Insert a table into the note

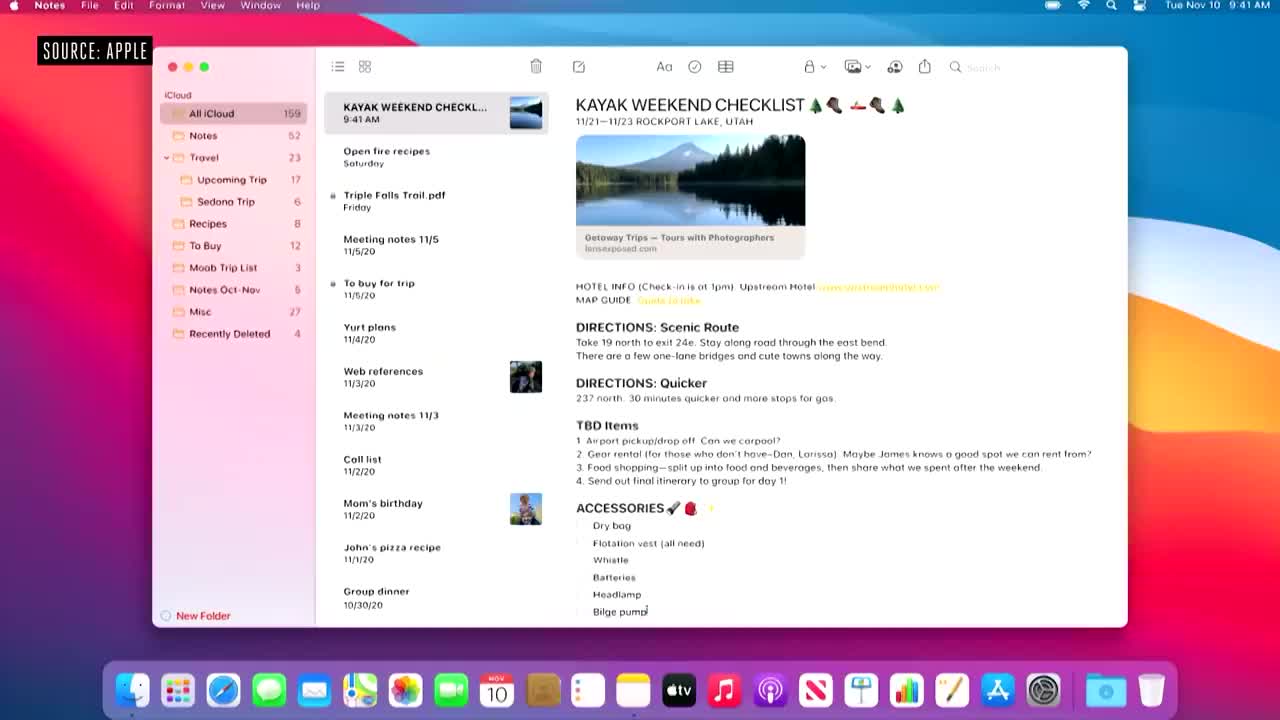pos(726,67)
